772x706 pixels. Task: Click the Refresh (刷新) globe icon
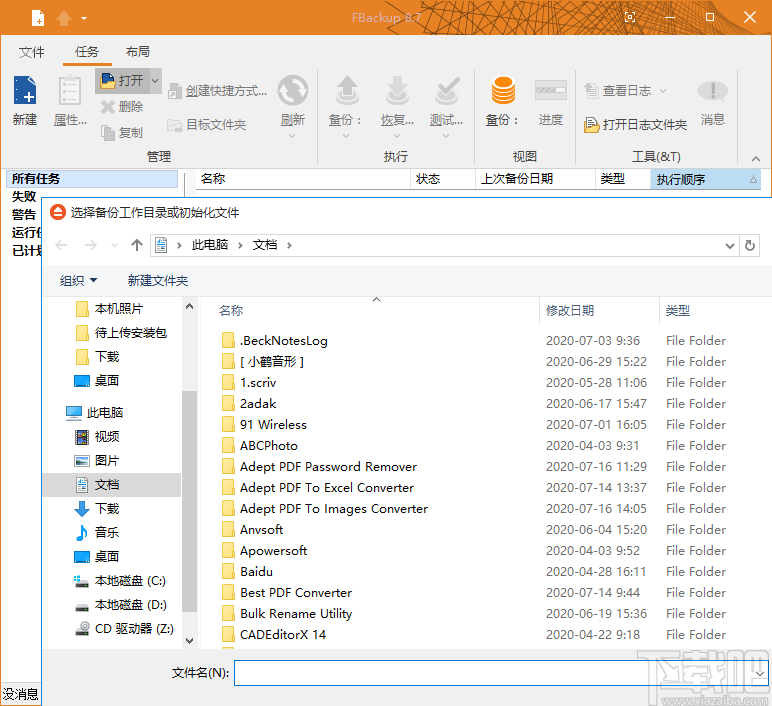click(293, 91)
